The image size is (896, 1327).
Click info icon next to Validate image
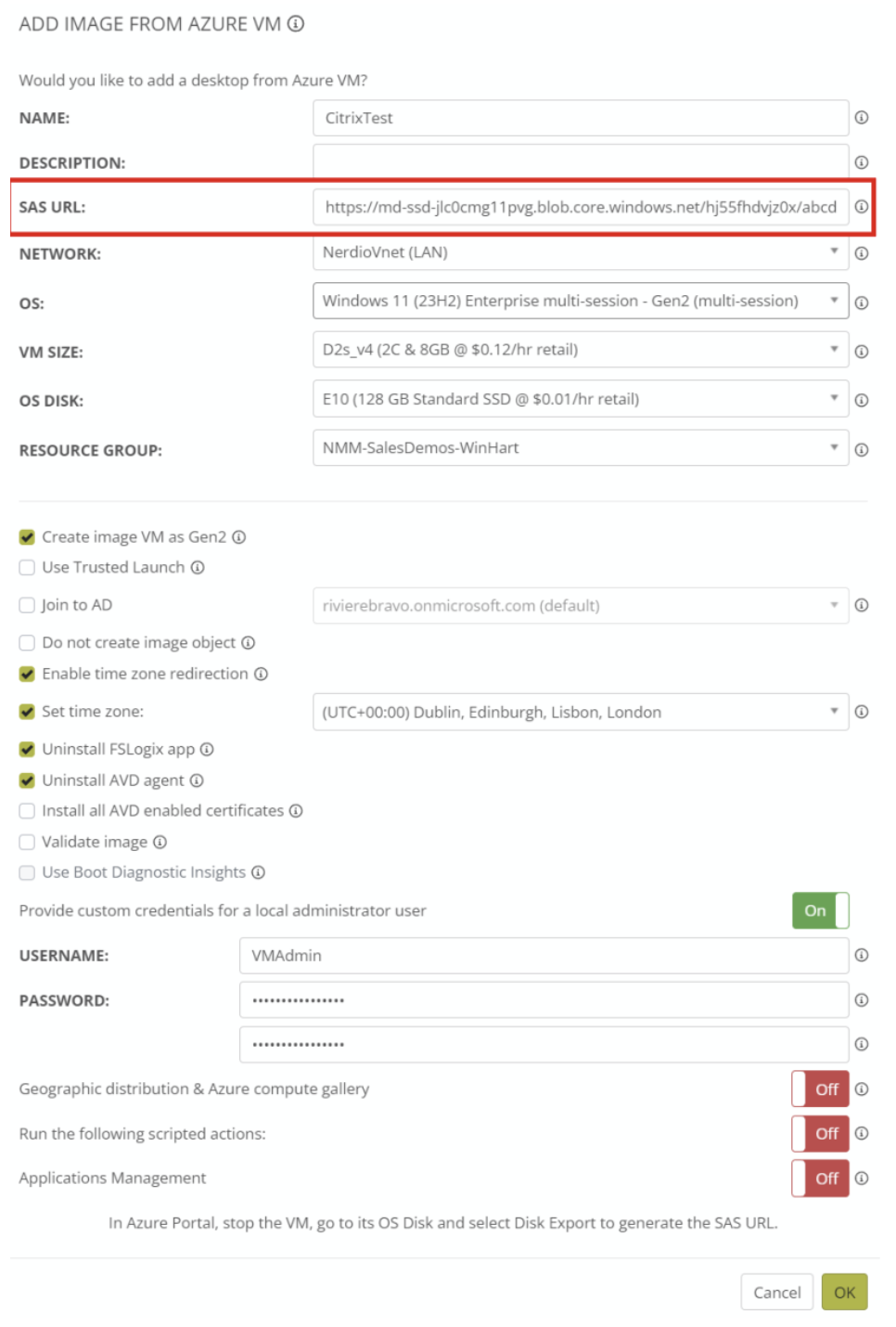160,842
